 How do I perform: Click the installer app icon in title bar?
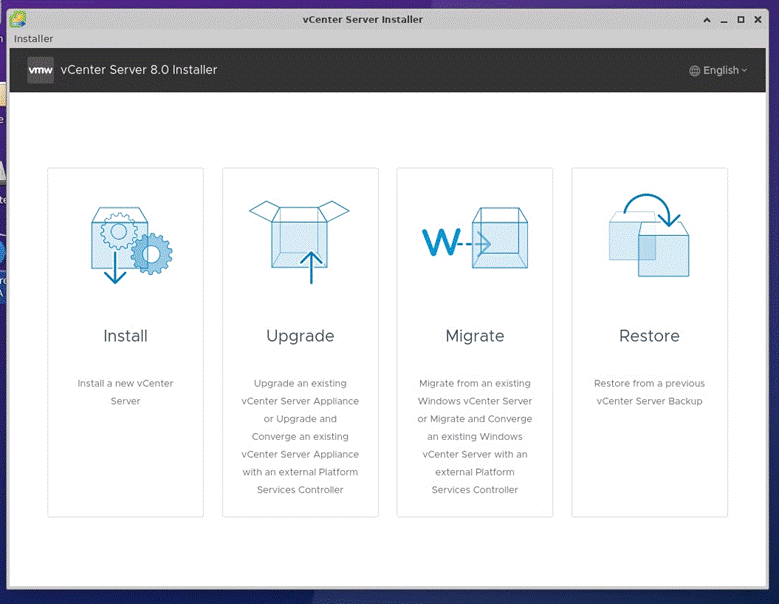18,20
